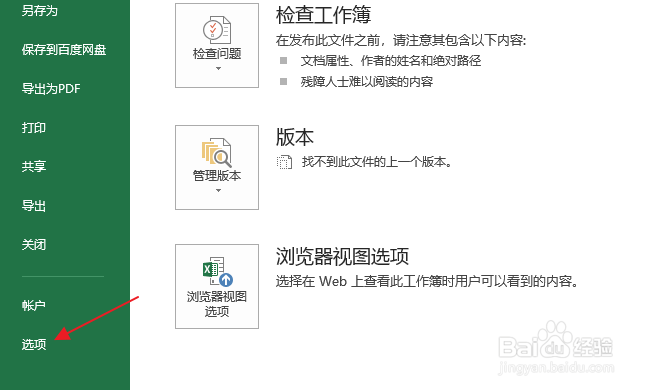Click the 版本 heading
The width and height of the screenshot is (650, 390).
[295, 137]
